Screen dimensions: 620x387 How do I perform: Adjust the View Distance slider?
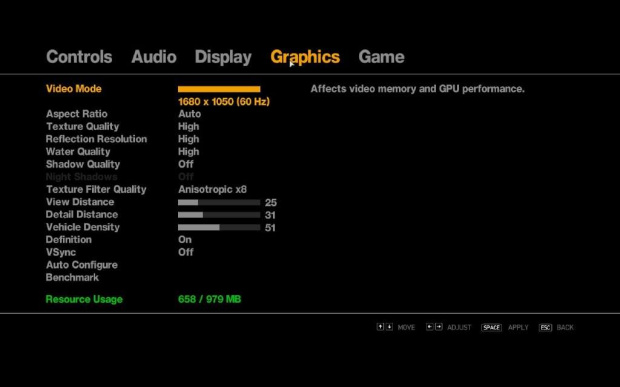219,202
